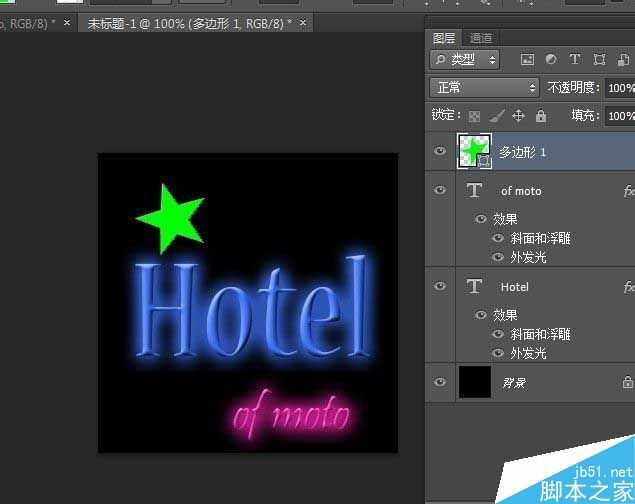Open the 类型 layer filter dropdown
This screenshot has width=635, height=504.
pos(465,60)
